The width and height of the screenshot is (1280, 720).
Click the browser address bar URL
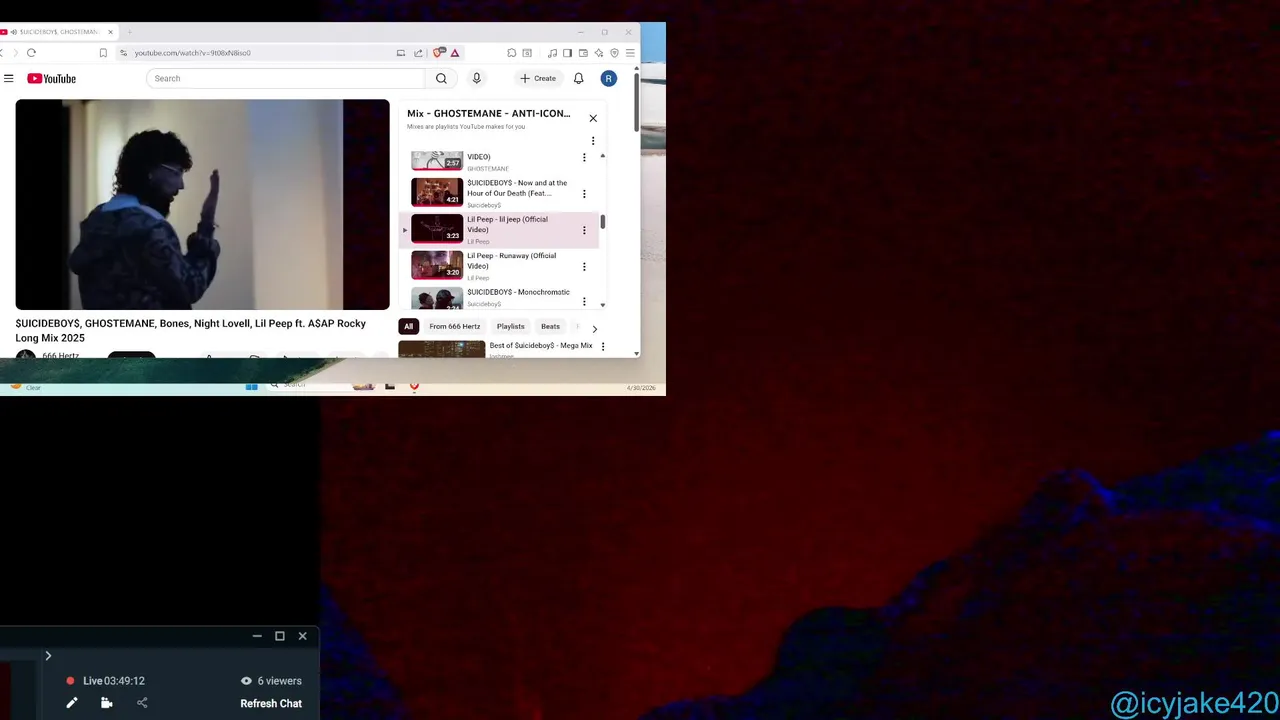(x=192, y=53)
